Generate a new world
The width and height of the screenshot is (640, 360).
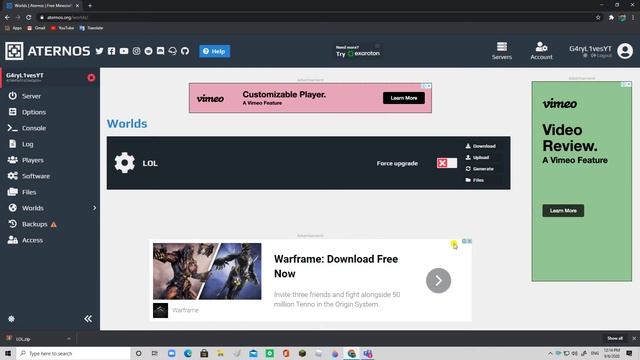[480, 169]
